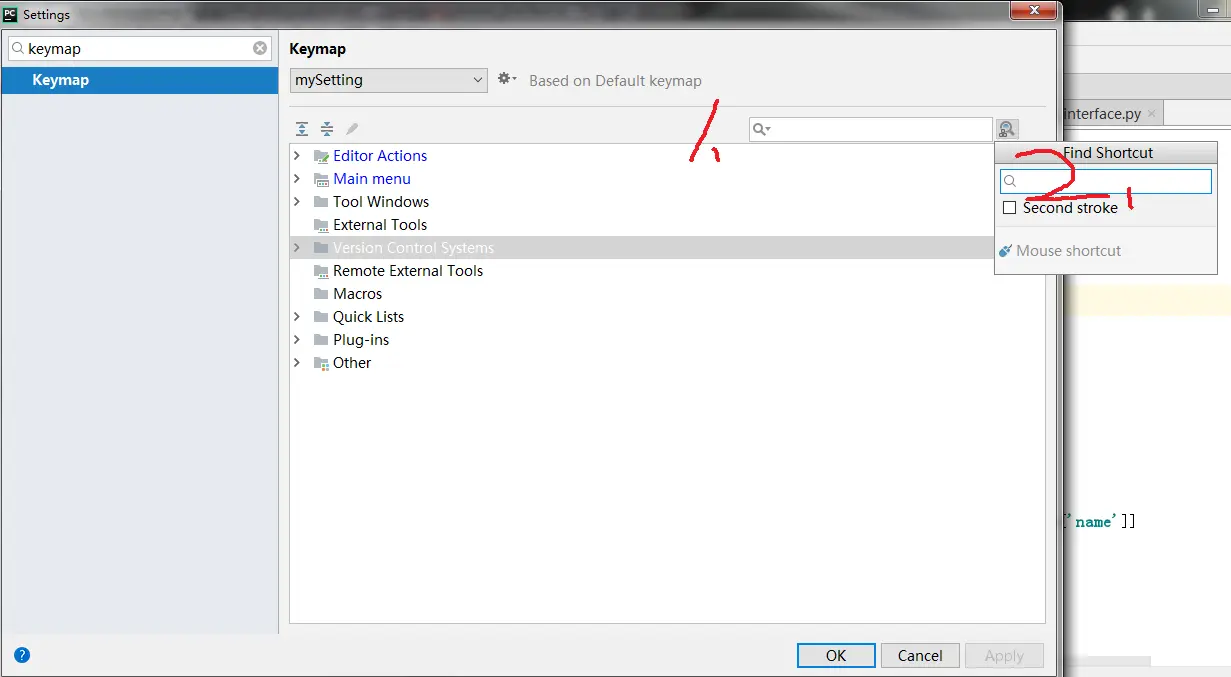
Task: Click the Apply button
Action: [1004, 656]
